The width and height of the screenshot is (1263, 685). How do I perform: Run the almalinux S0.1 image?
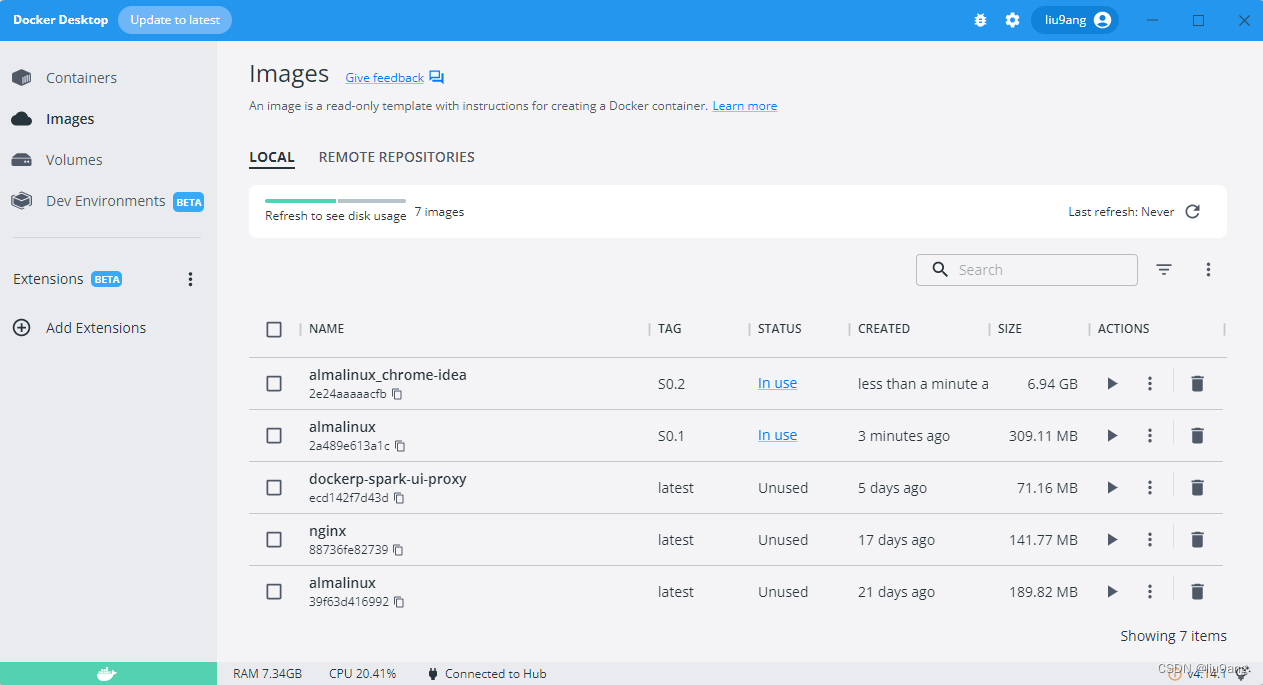point(1112,435)
